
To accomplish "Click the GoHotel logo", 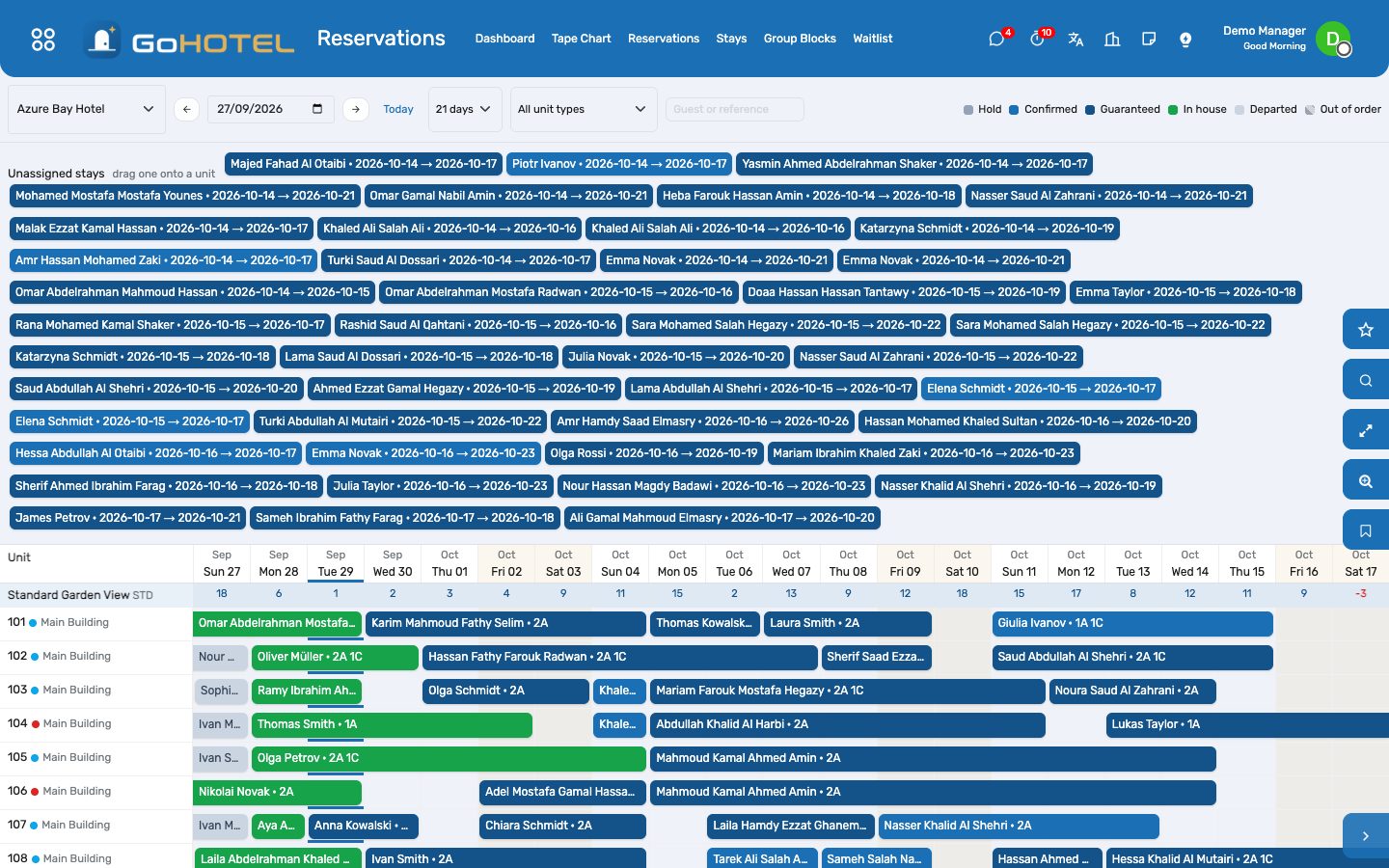I will point(189,41).
